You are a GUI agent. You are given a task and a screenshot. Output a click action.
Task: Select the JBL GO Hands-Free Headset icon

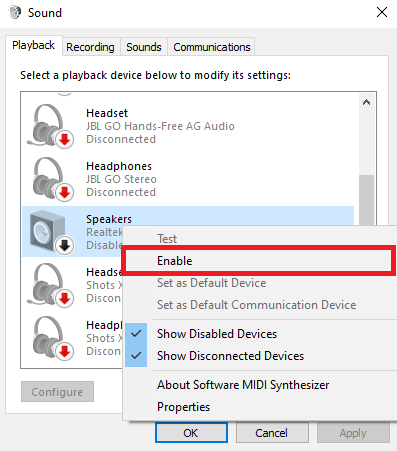(50, 126)
